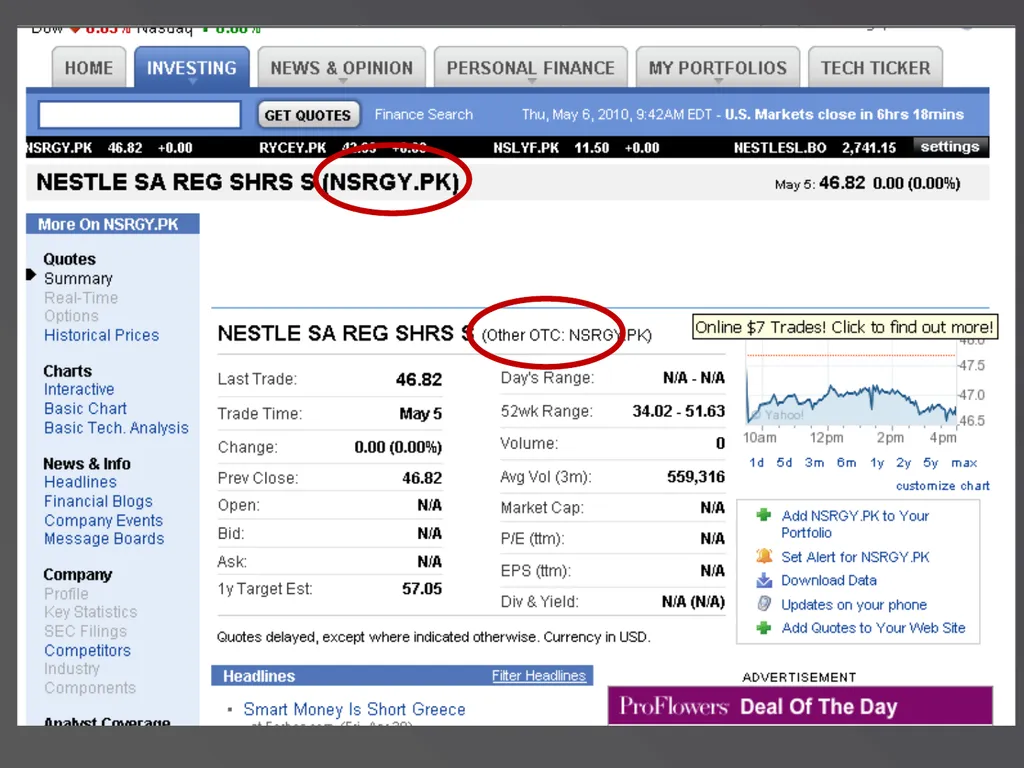
Task: Open Message Boards link
Action: pyautogui.click(x=104, y=539)
